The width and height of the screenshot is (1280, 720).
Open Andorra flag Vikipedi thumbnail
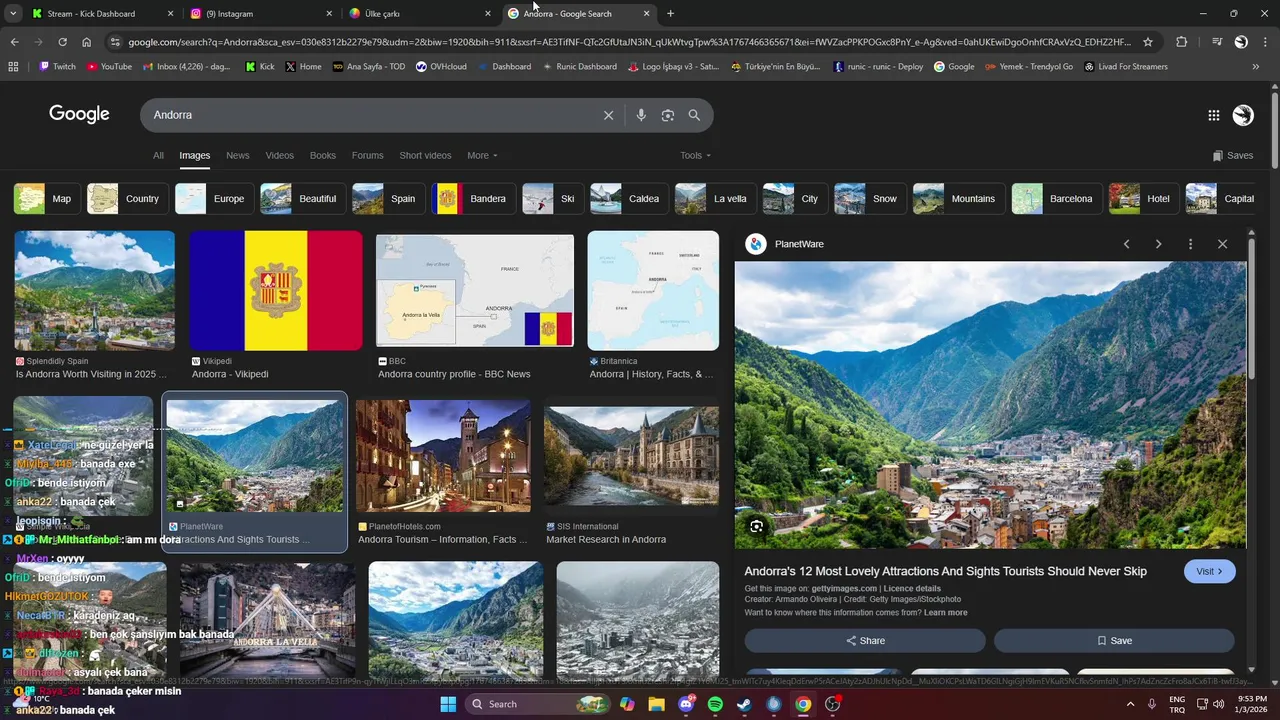pos(276,291)
